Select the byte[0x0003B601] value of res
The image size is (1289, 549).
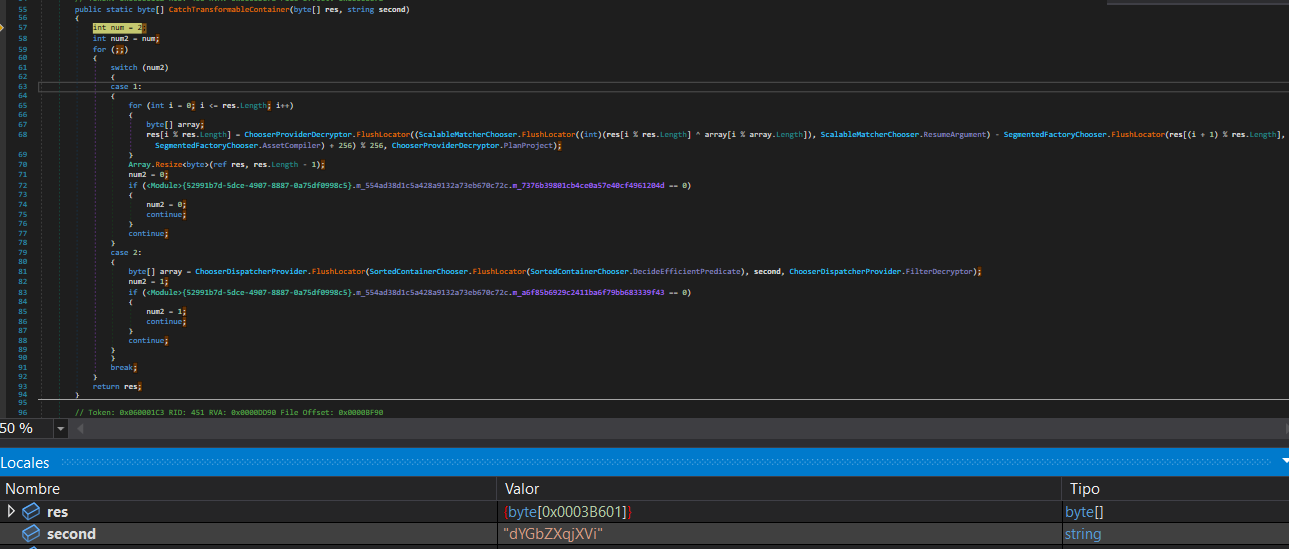pyautogui.click(x=568, y=512)
